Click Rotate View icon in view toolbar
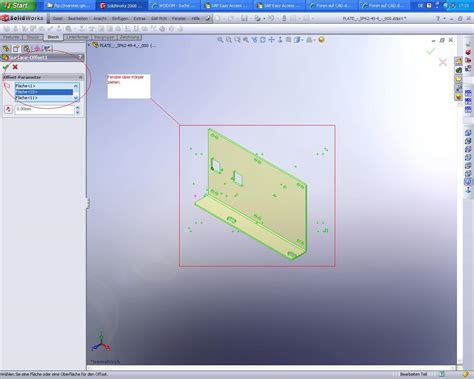The width and height of the screenshot is (474, 379). click(263, 40)
